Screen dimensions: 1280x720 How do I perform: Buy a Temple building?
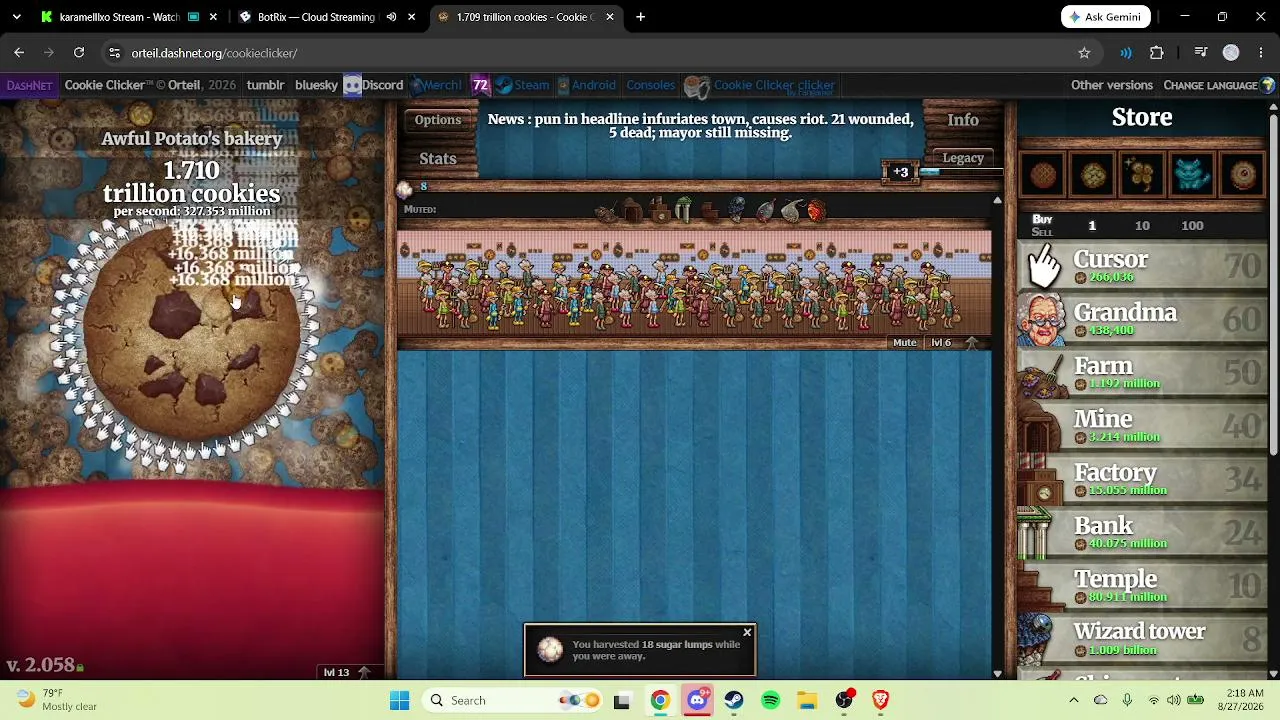(1142, 584)
